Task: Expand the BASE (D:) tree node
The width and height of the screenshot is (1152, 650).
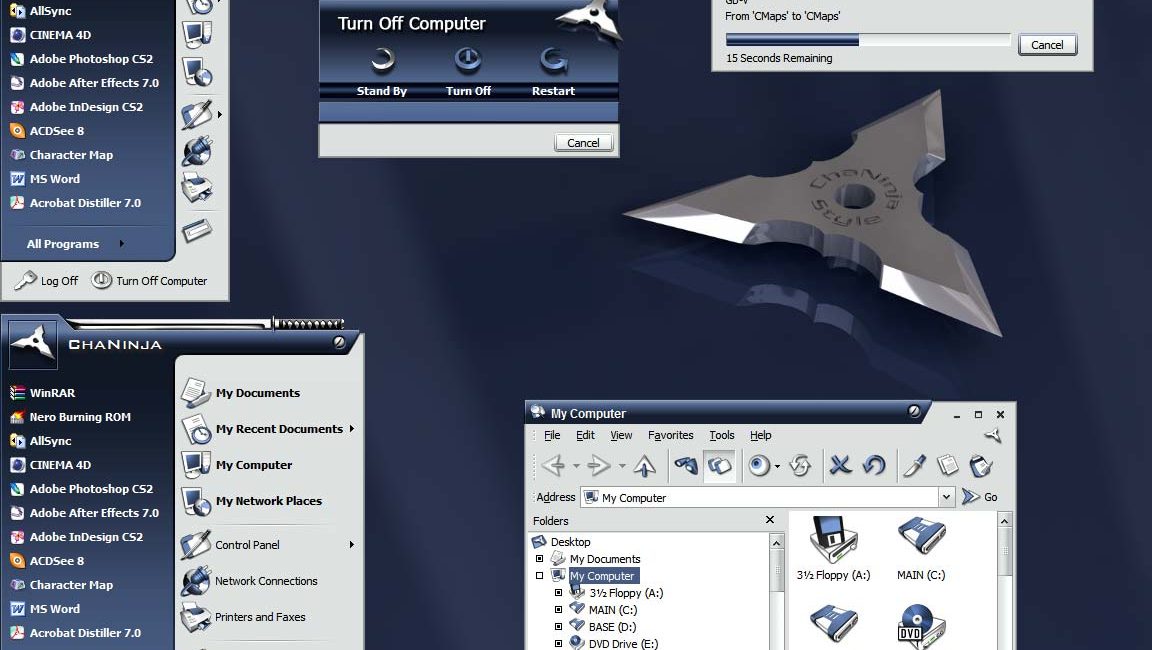Action: (559, 627)
